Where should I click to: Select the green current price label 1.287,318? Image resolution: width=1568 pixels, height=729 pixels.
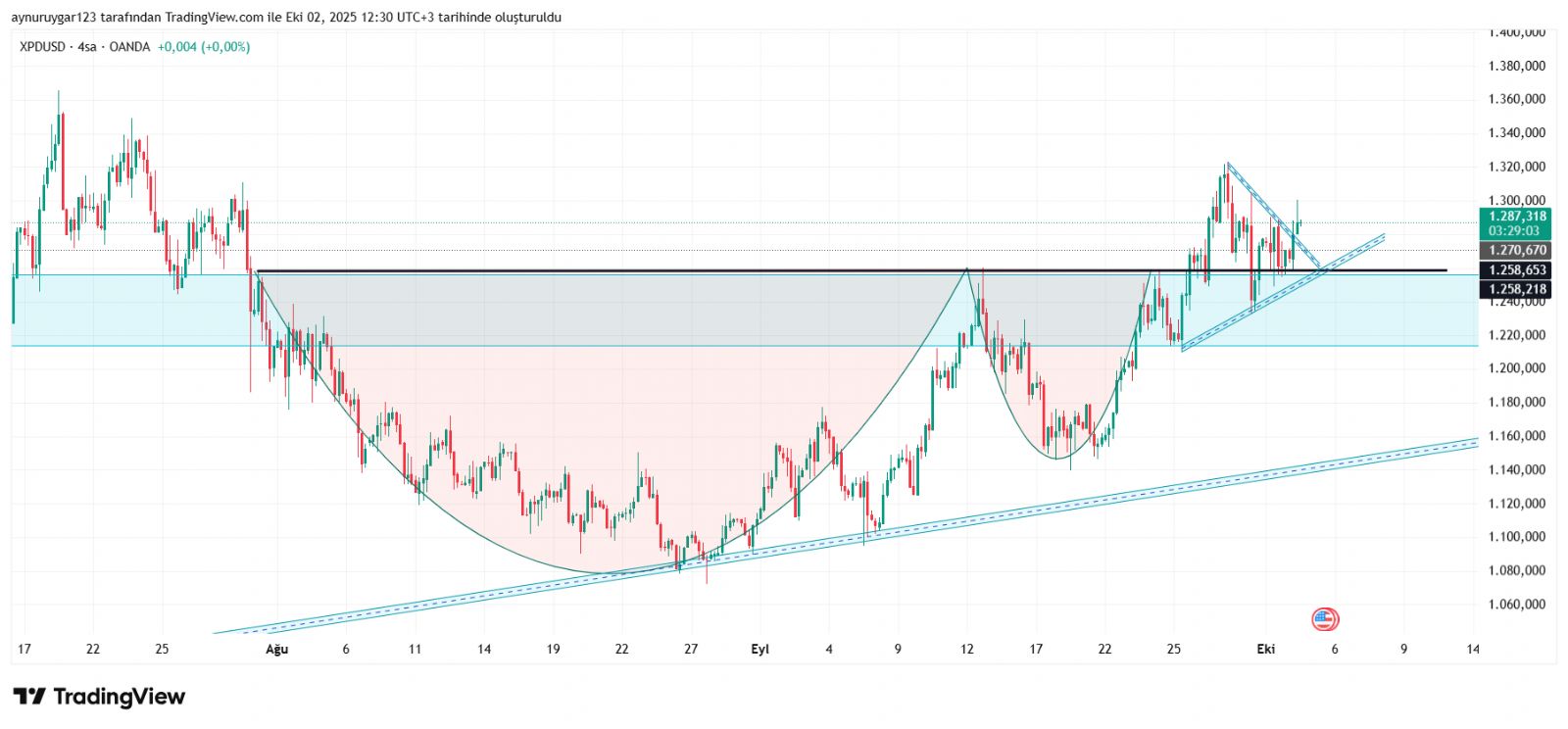coord(1516,217)
